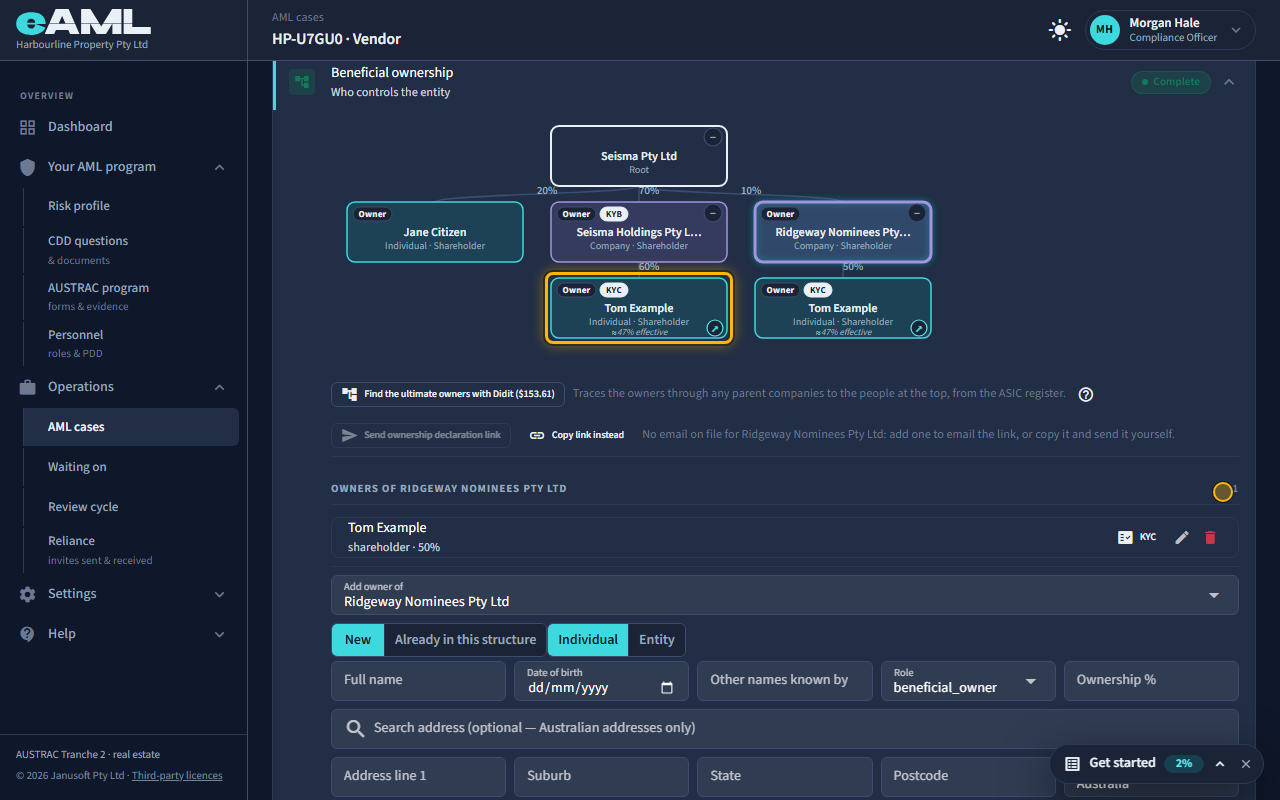Open the Morgan Hale account menu chevron
The image size is (1280, 800).
tap(1236, 30)
